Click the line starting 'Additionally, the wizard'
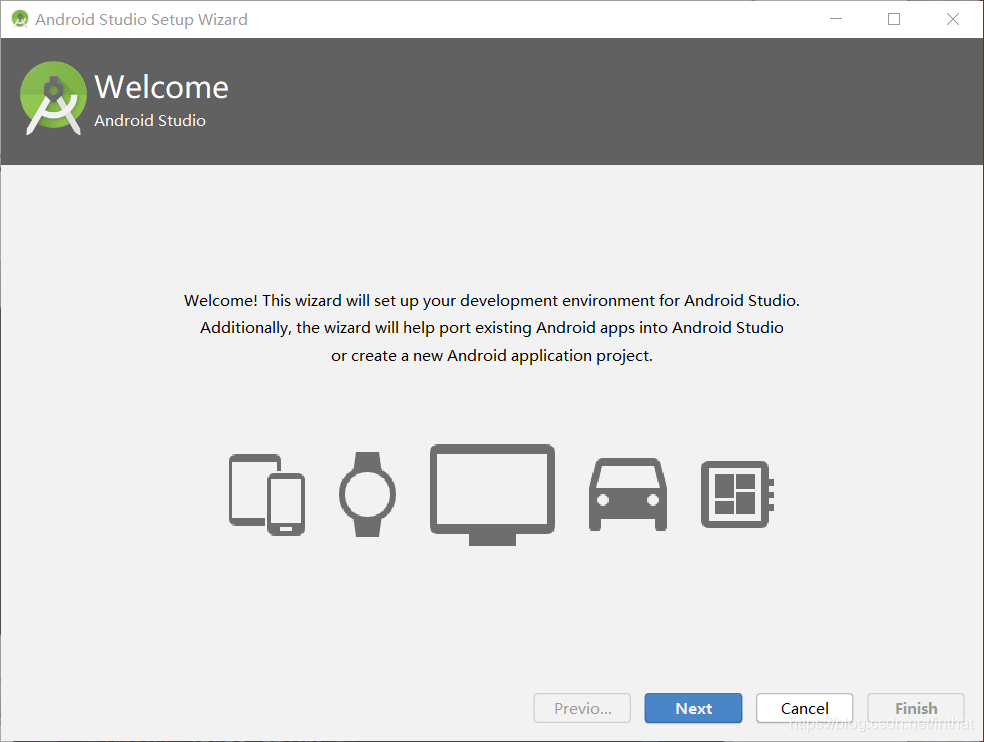The height and width of the screenshot is (742, 984). click(x=492, y=328)
